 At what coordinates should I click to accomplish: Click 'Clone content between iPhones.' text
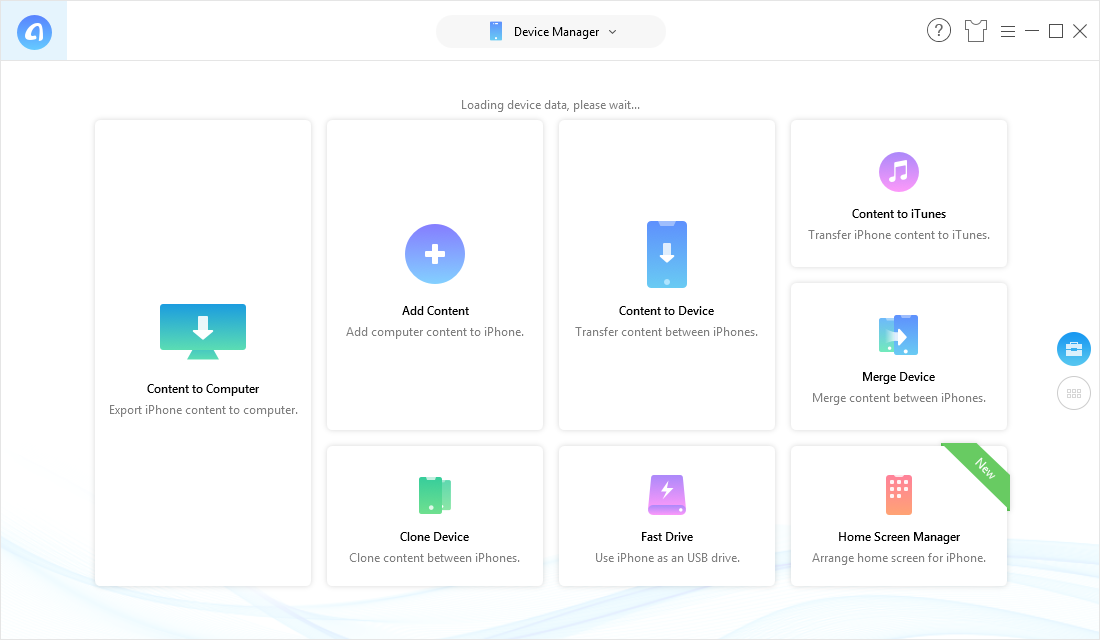(434, 558)
